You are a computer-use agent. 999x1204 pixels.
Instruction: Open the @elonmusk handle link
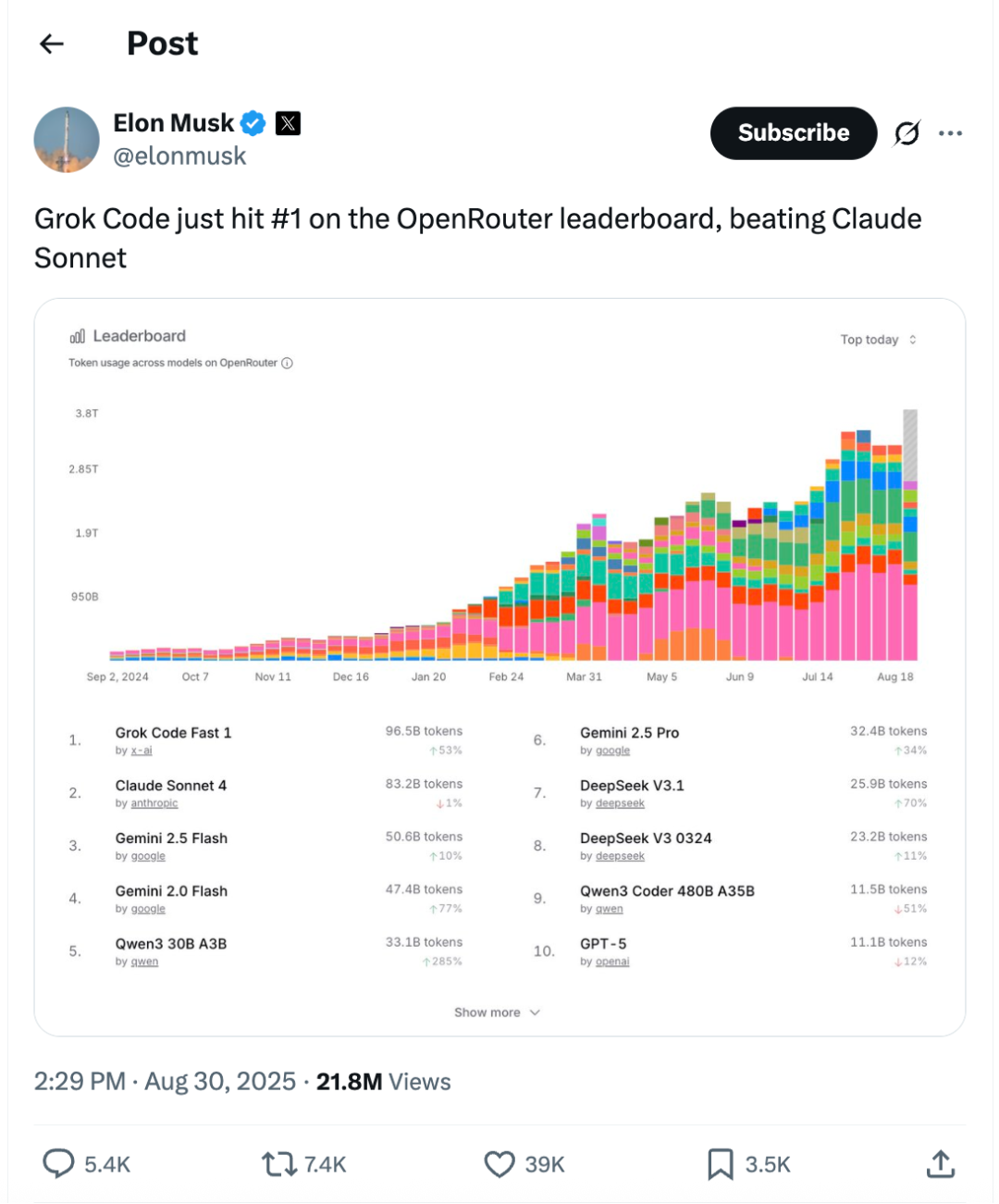pos(179,156)
